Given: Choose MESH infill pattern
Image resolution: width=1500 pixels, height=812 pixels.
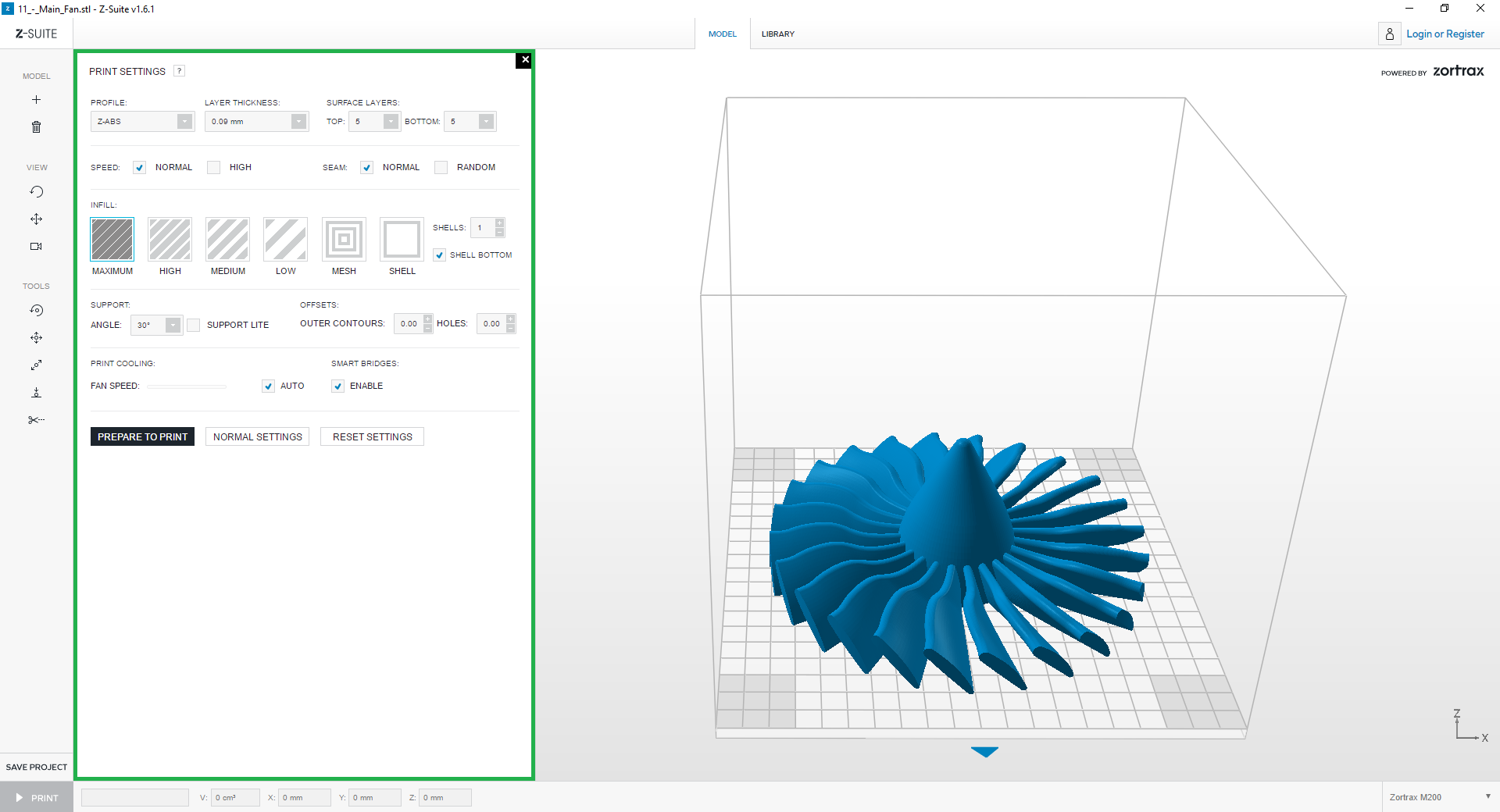Looking at the screenshot, I should coord(344,239).
